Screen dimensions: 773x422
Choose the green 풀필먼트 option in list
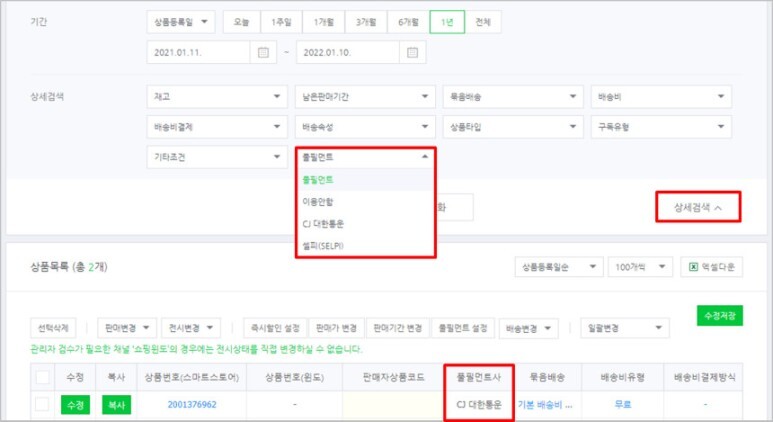(x=365, y=180)
